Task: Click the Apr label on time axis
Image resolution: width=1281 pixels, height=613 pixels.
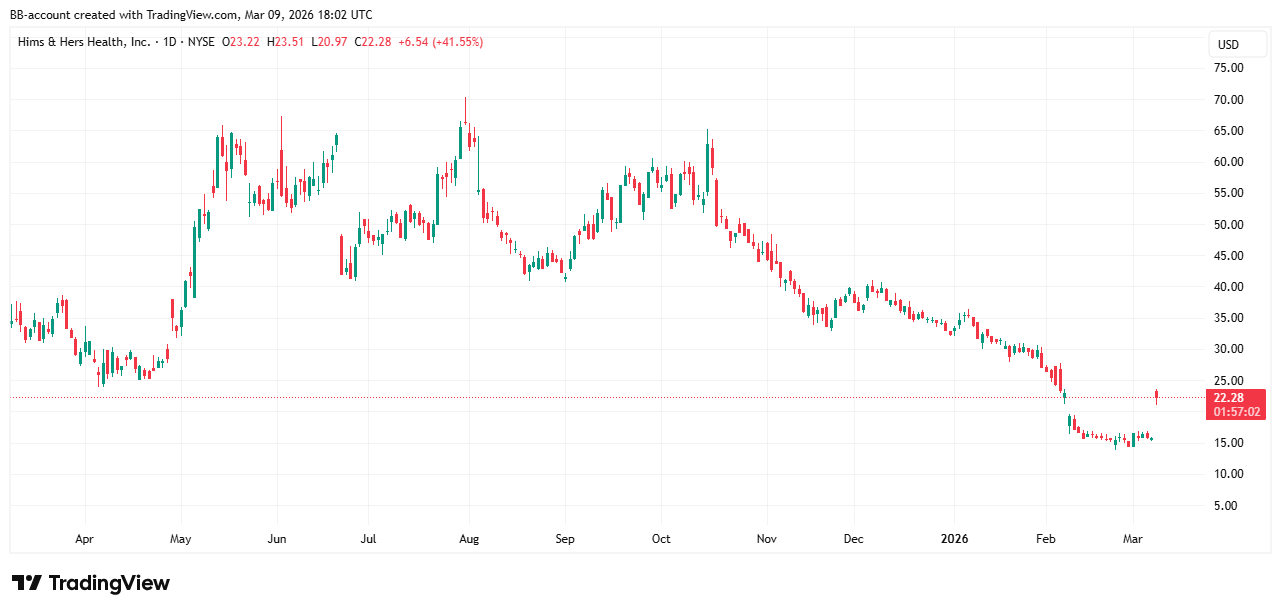Action: tap(85, 539)
